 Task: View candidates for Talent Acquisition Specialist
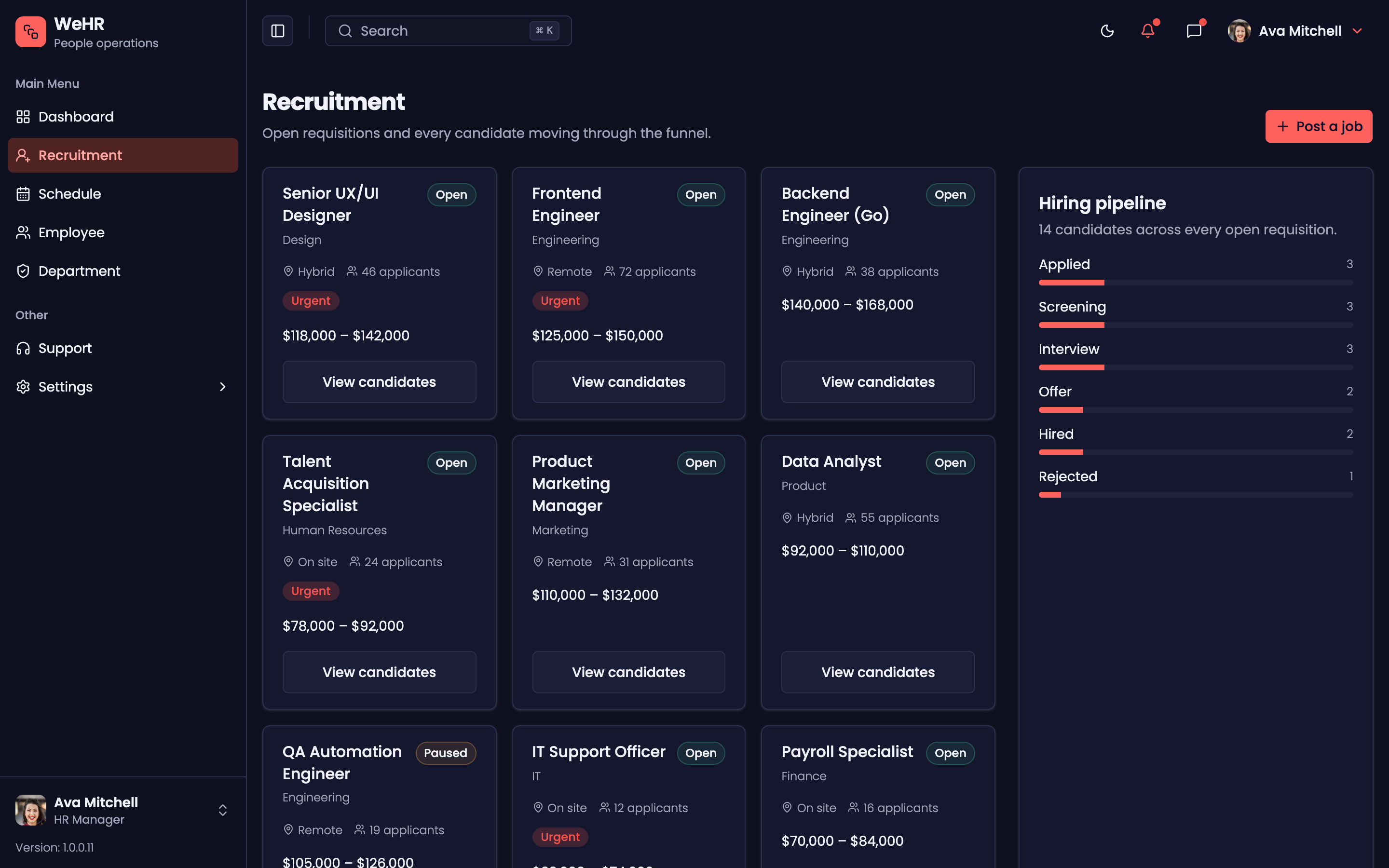point(379,672)
